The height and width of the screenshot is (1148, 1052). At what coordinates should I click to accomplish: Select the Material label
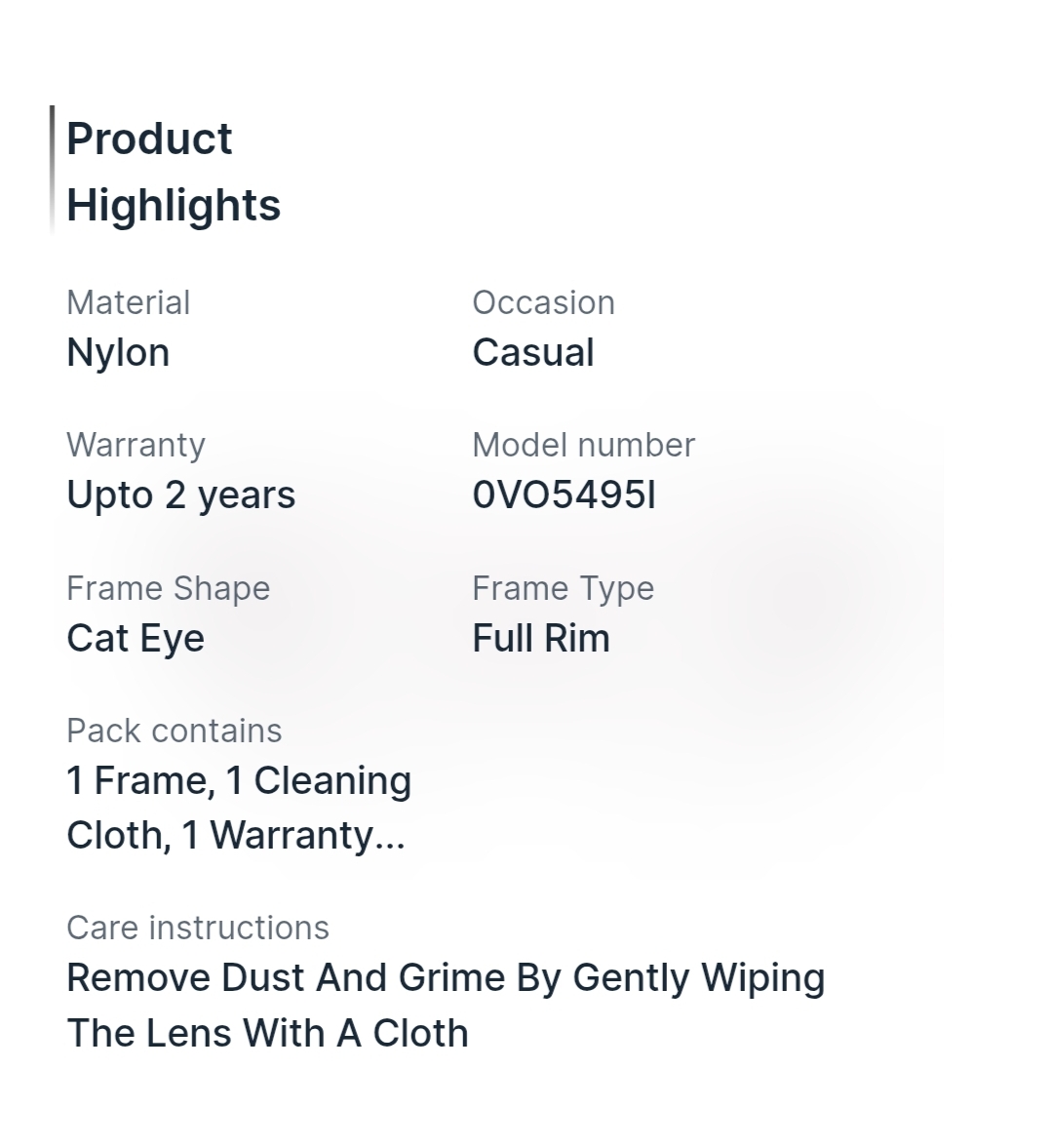[128, 302]
